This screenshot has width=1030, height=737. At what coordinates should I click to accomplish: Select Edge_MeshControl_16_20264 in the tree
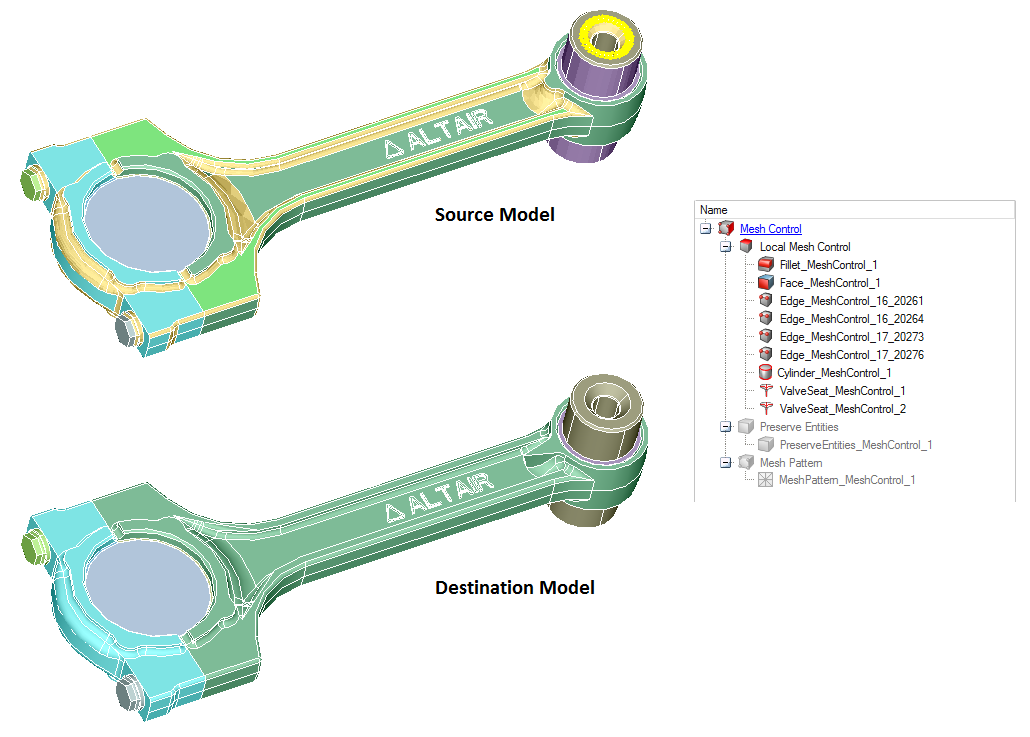coord(837,319)
